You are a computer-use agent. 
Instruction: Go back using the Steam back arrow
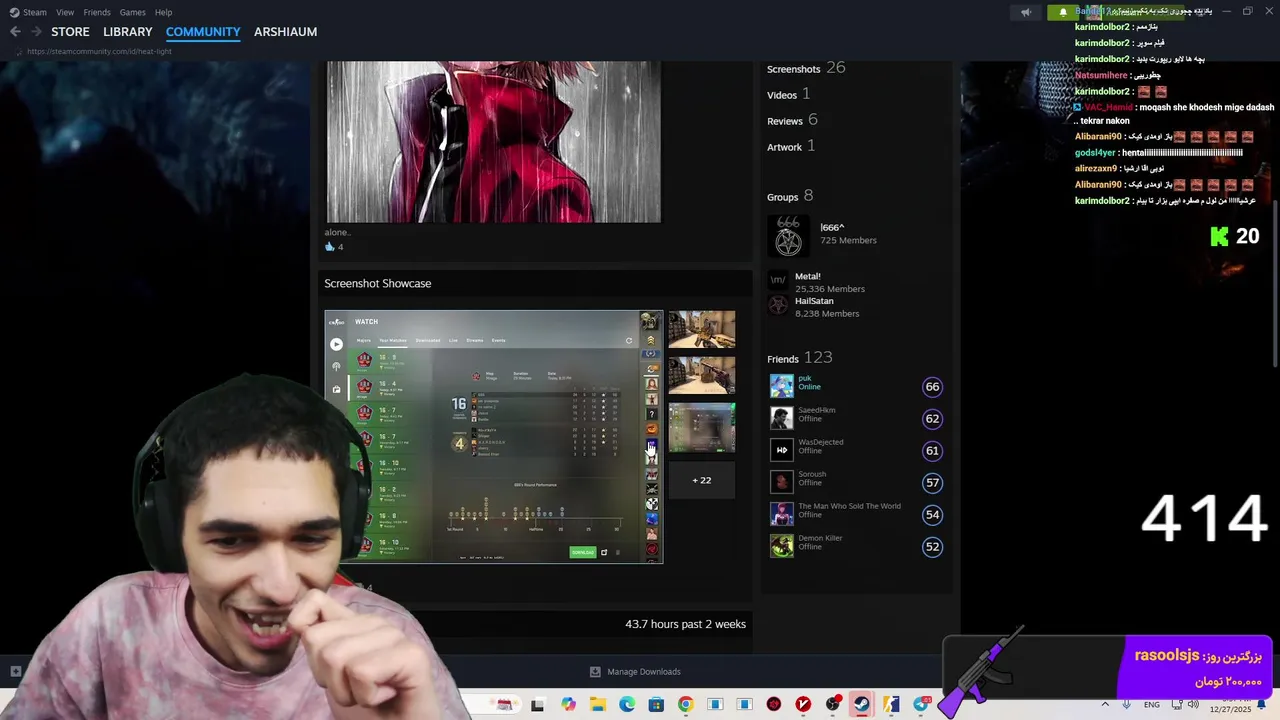[15, 32]
